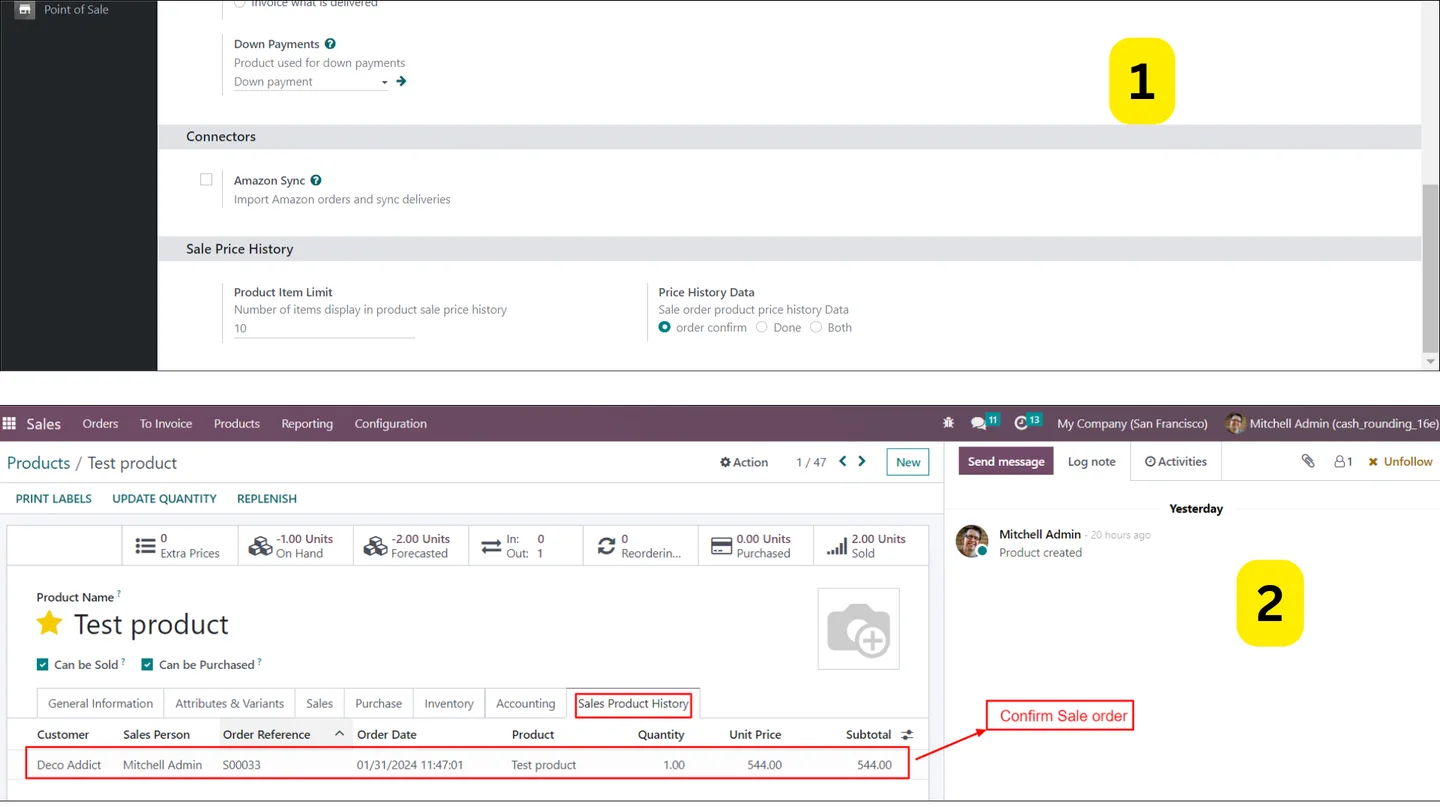Click the column options adjust icon
Image resolution: width=1440 pixels, height=810 pixels.
click(x=907, y=735)
